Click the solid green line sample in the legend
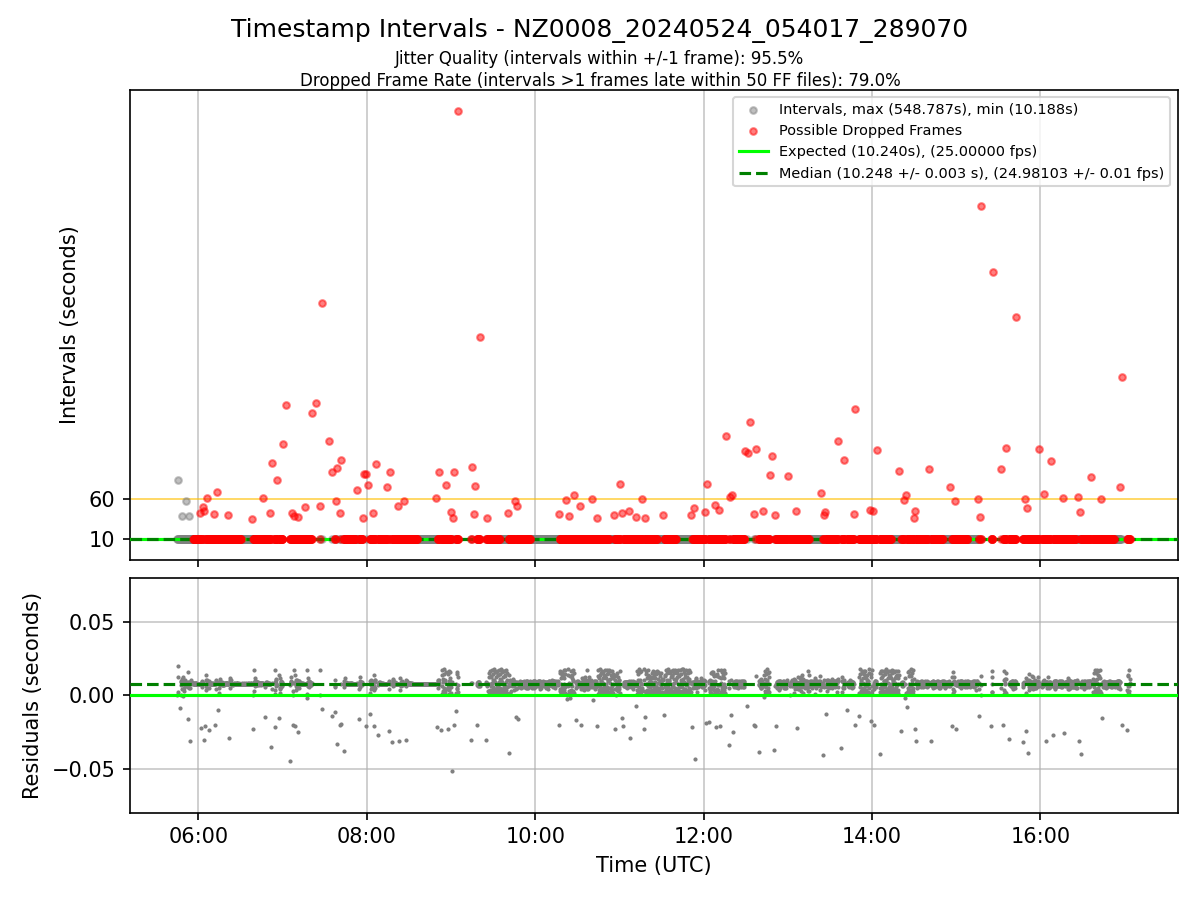 pyautogui.click(x=754, y=151)
